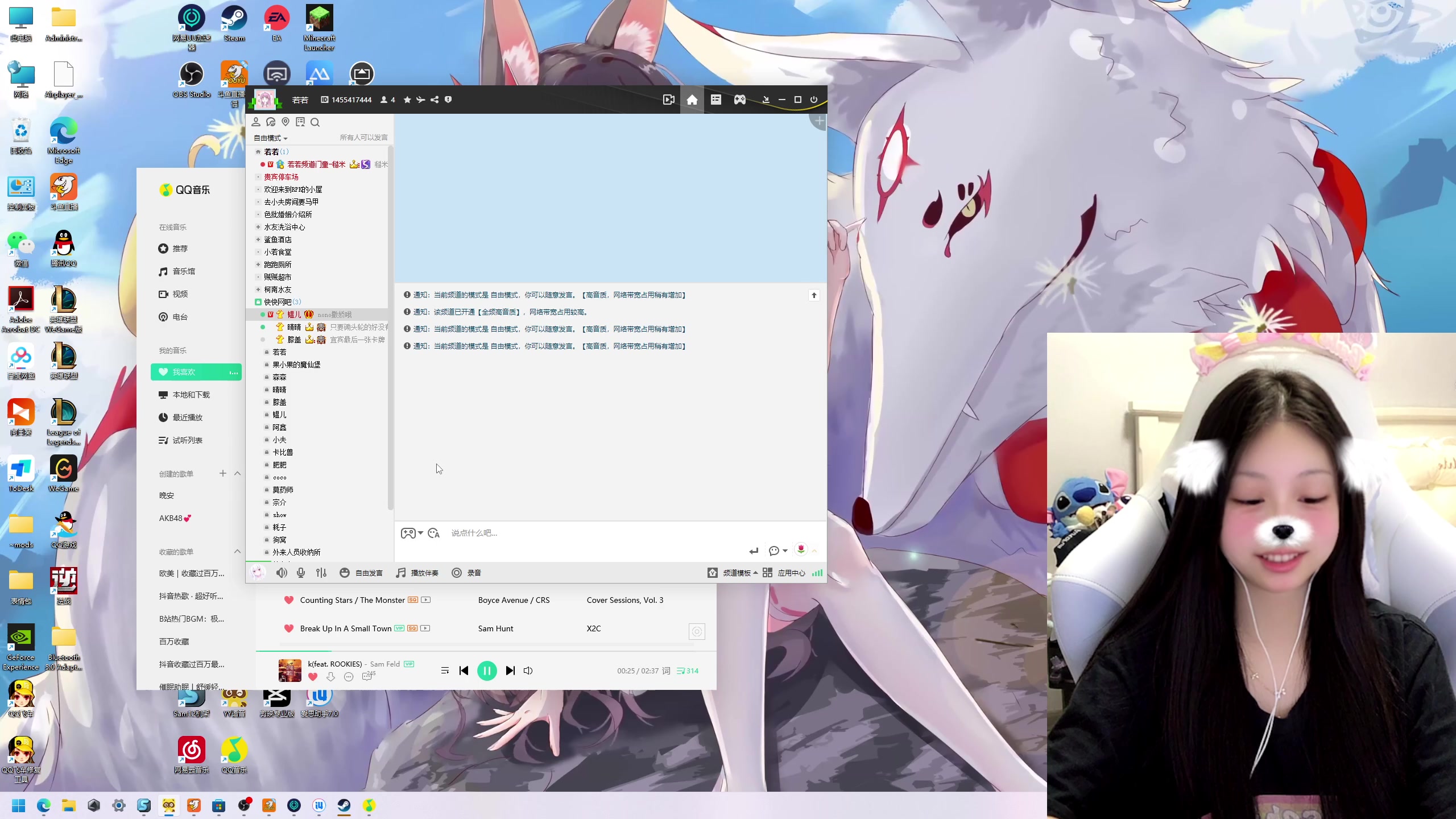This screenshot has width=1456, height=819.
Task: Click the flower gift icon in chat
Action: pos(801,549)
